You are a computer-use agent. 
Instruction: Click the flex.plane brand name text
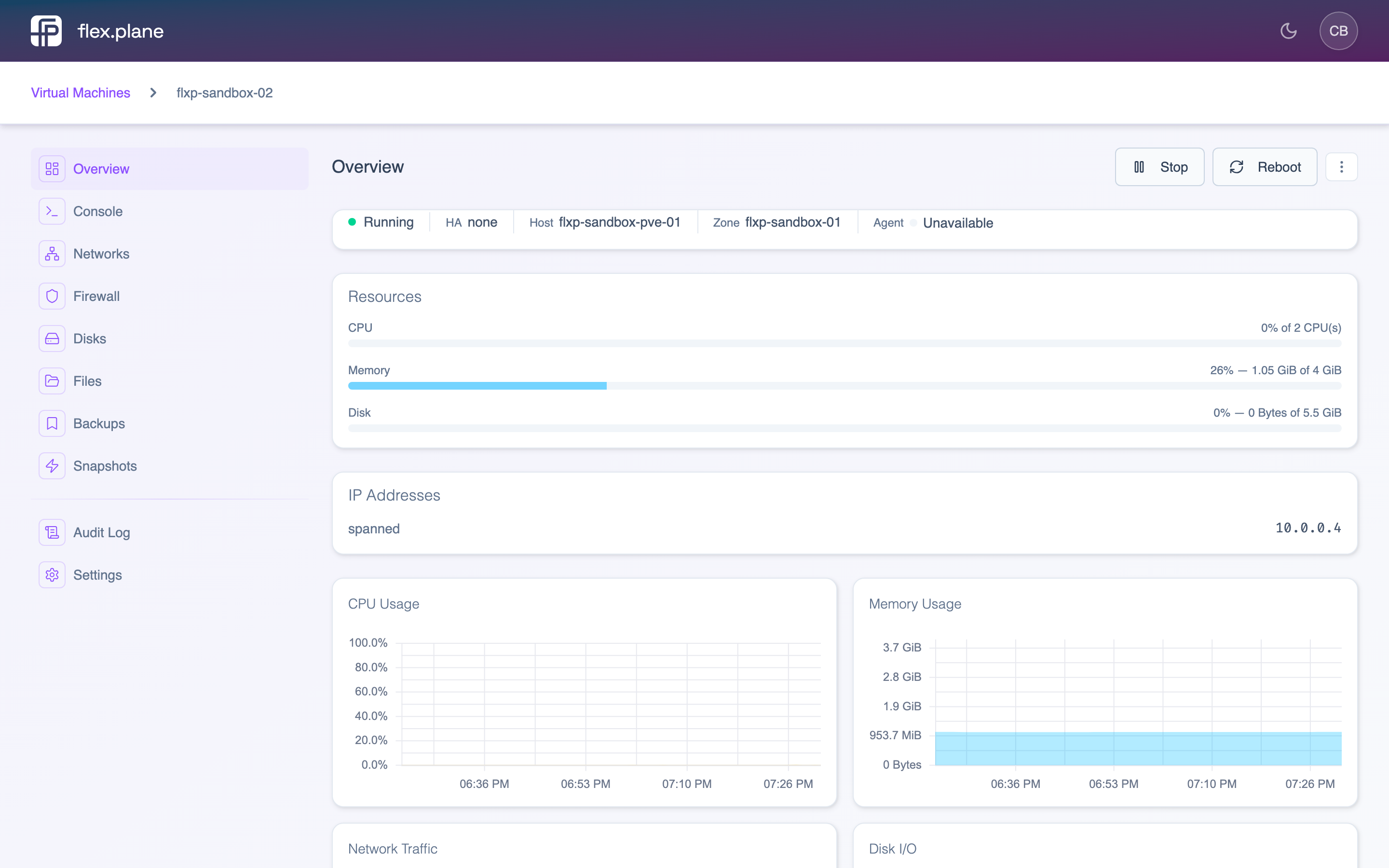click(x=121, y=31)
